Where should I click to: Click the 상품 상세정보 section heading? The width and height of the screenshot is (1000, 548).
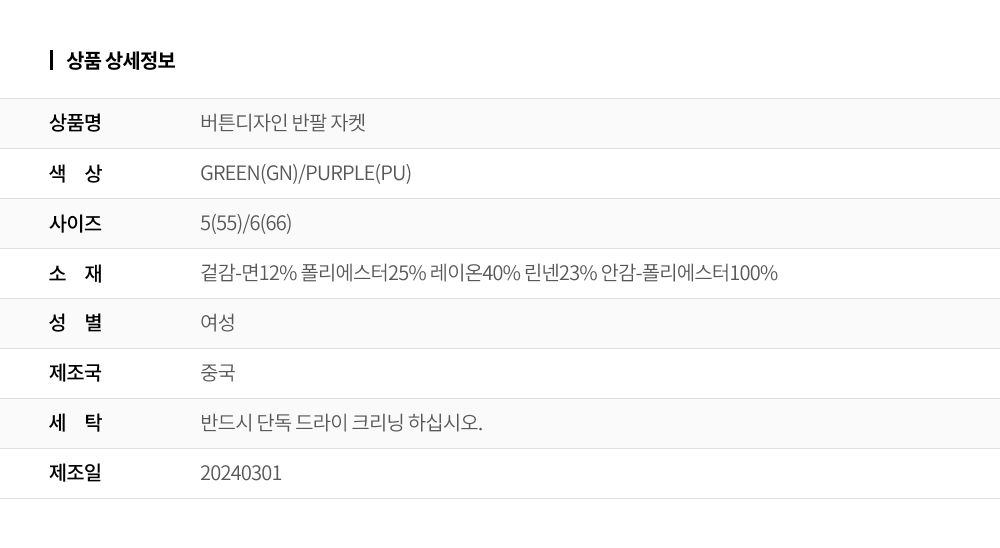click(121, 61)
